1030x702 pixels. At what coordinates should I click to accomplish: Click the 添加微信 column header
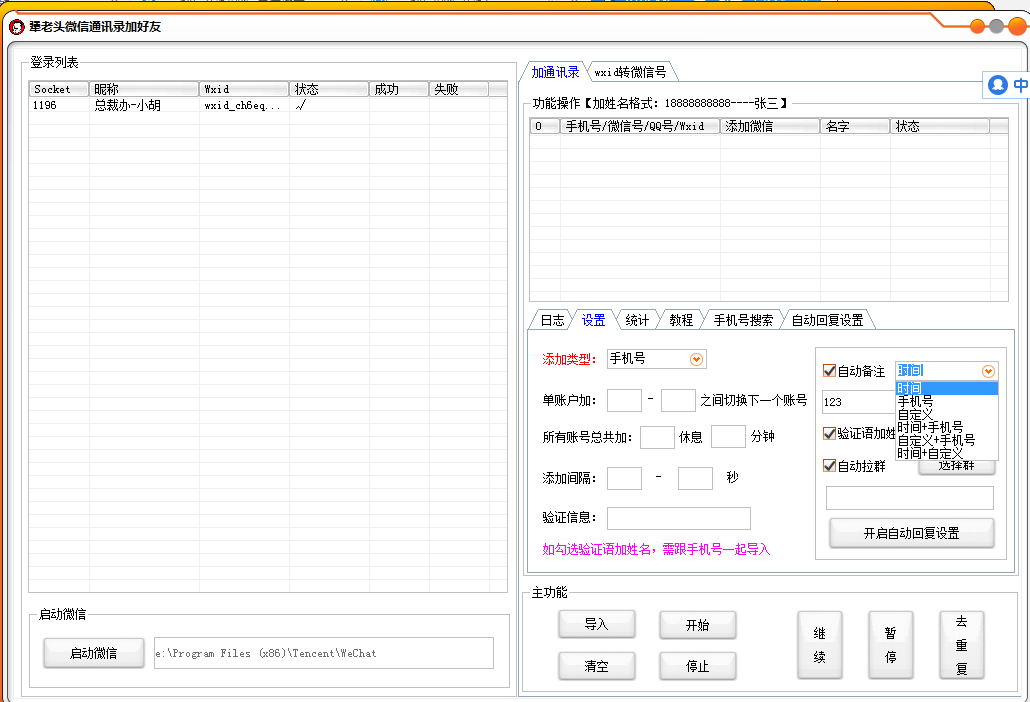(x=771, y=126)
